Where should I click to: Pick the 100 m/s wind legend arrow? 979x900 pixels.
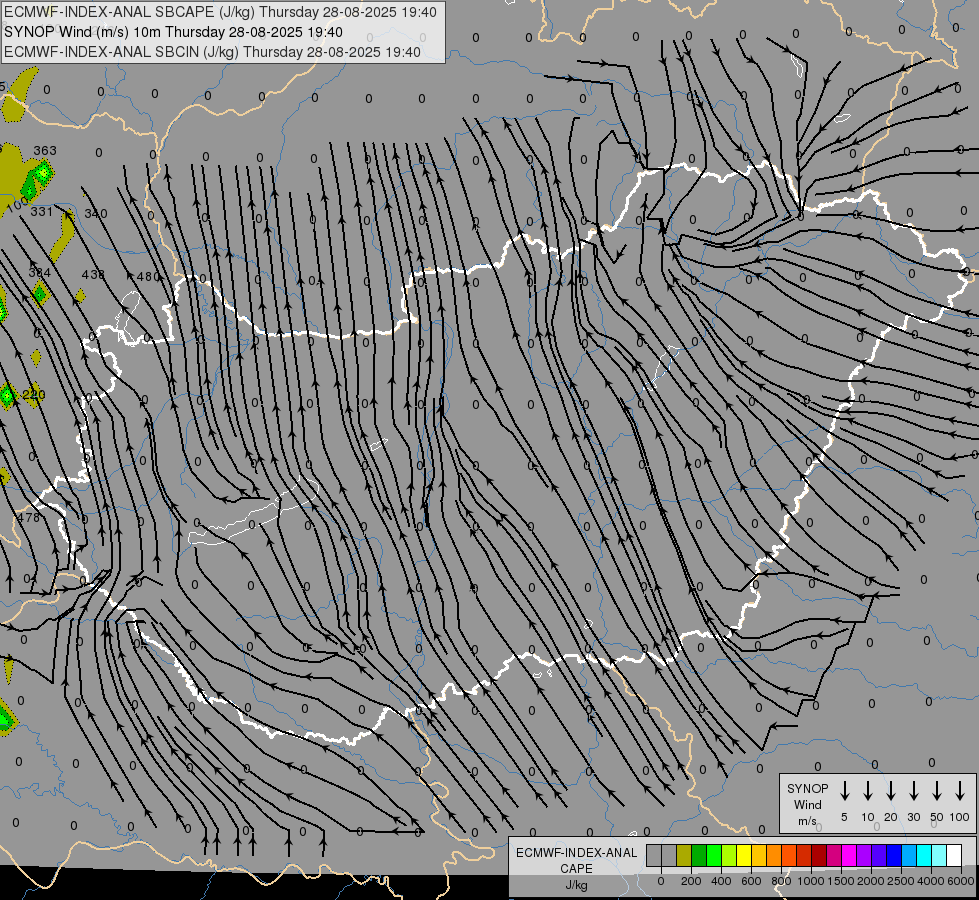[960, 790]
